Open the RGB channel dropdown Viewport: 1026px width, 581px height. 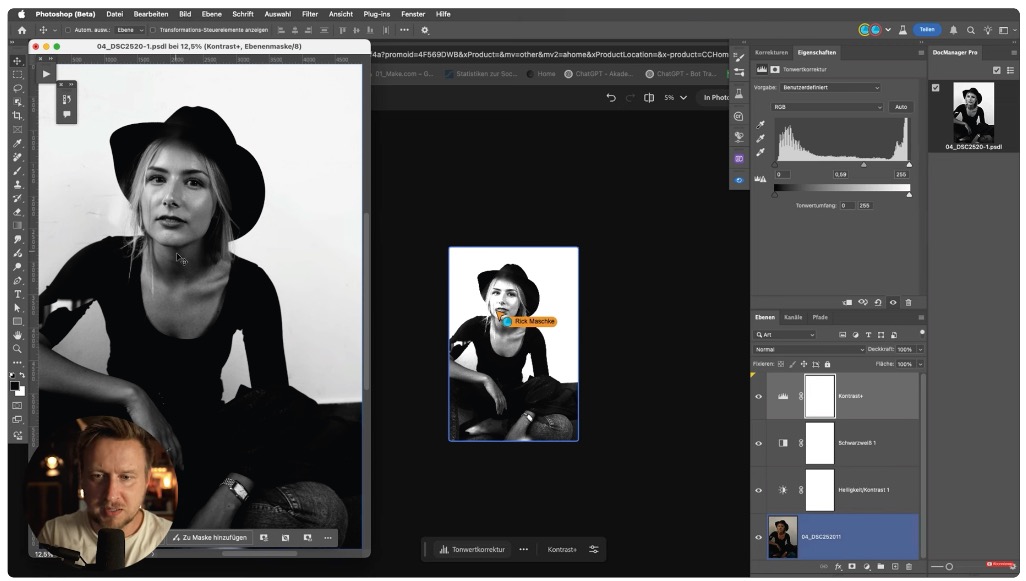click(828, 107)
